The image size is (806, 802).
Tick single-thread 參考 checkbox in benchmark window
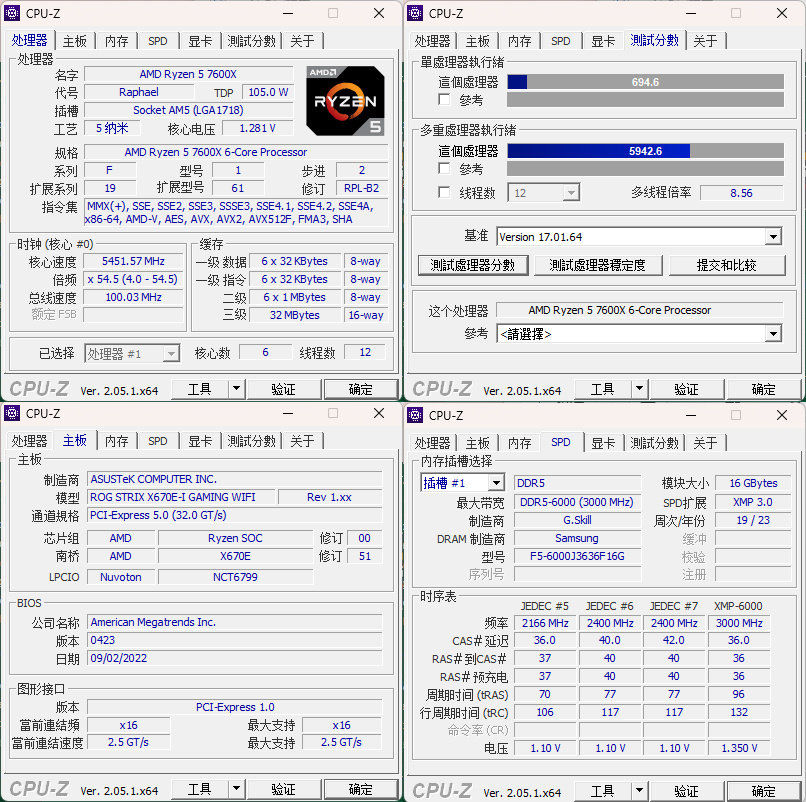pos(444,99)
